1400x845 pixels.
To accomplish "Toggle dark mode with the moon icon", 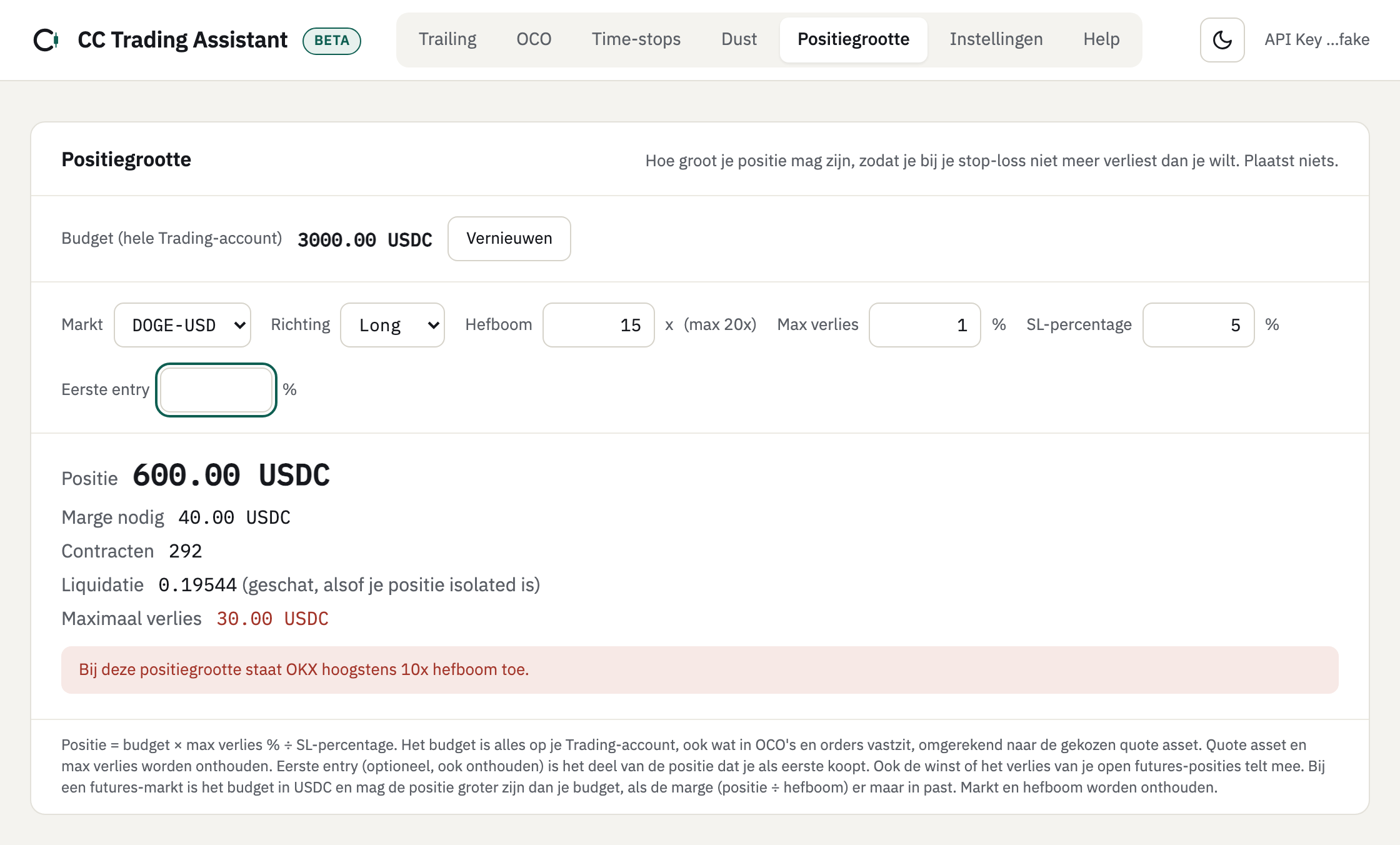I will 1222,40.
